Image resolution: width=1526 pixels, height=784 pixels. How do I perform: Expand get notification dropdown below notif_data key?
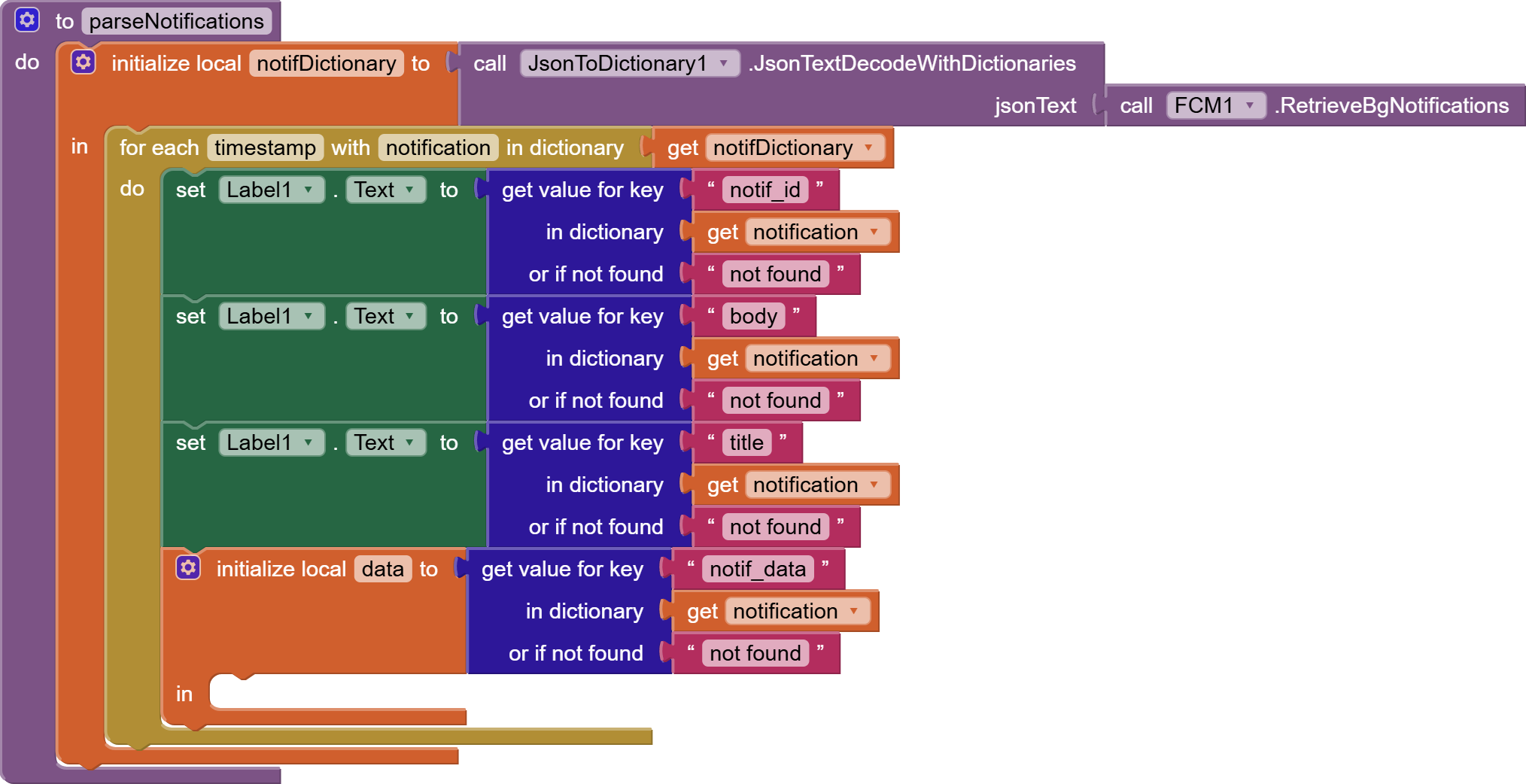[x=853, y=611]
